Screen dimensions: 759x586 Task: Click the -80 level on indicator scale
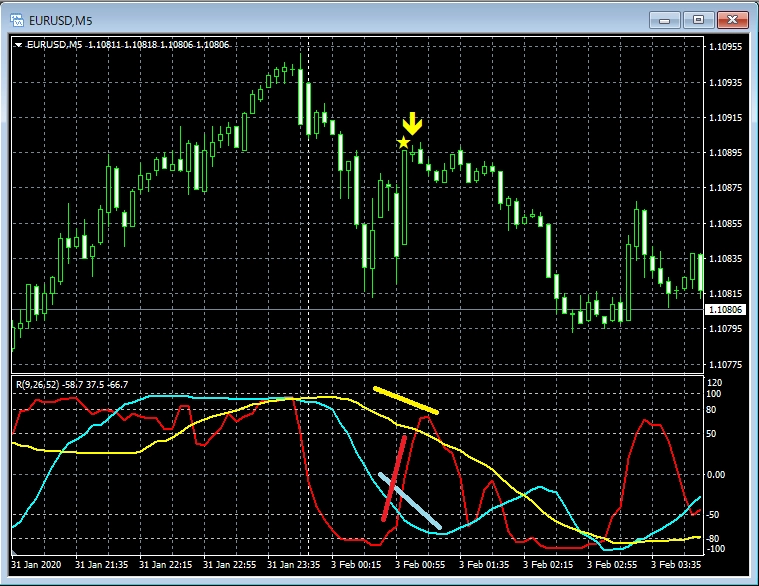(x=714, y=538)
